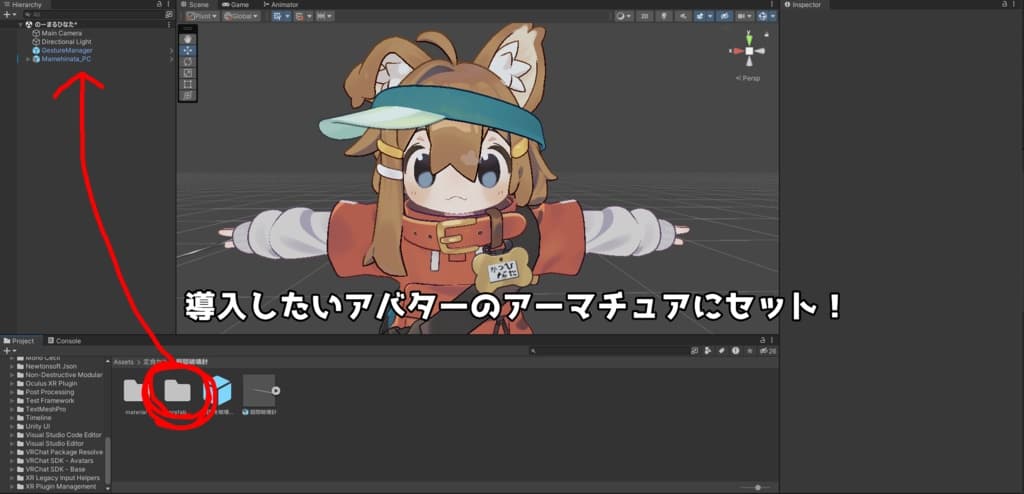
Task: Toggle scene effects (skybox, fog)
Action: (701, 16)
